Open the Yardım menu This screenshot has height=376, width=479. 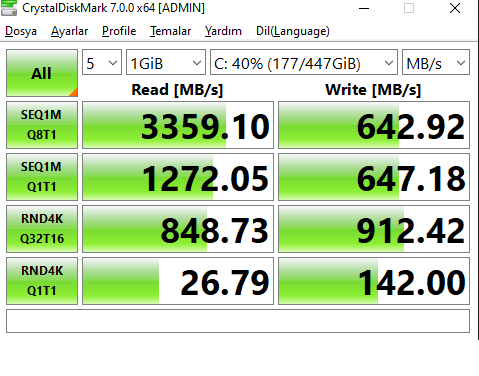(223, 31)
